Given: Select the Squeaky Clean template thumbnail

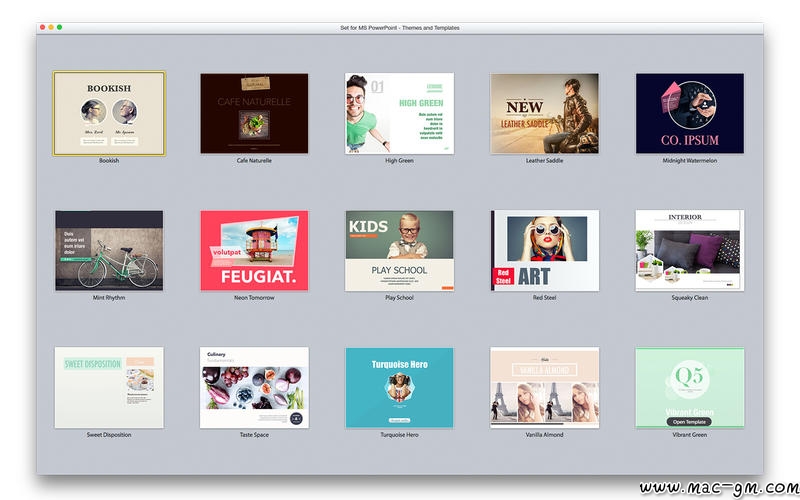Looking at the screenshot, I should [690, 251].
